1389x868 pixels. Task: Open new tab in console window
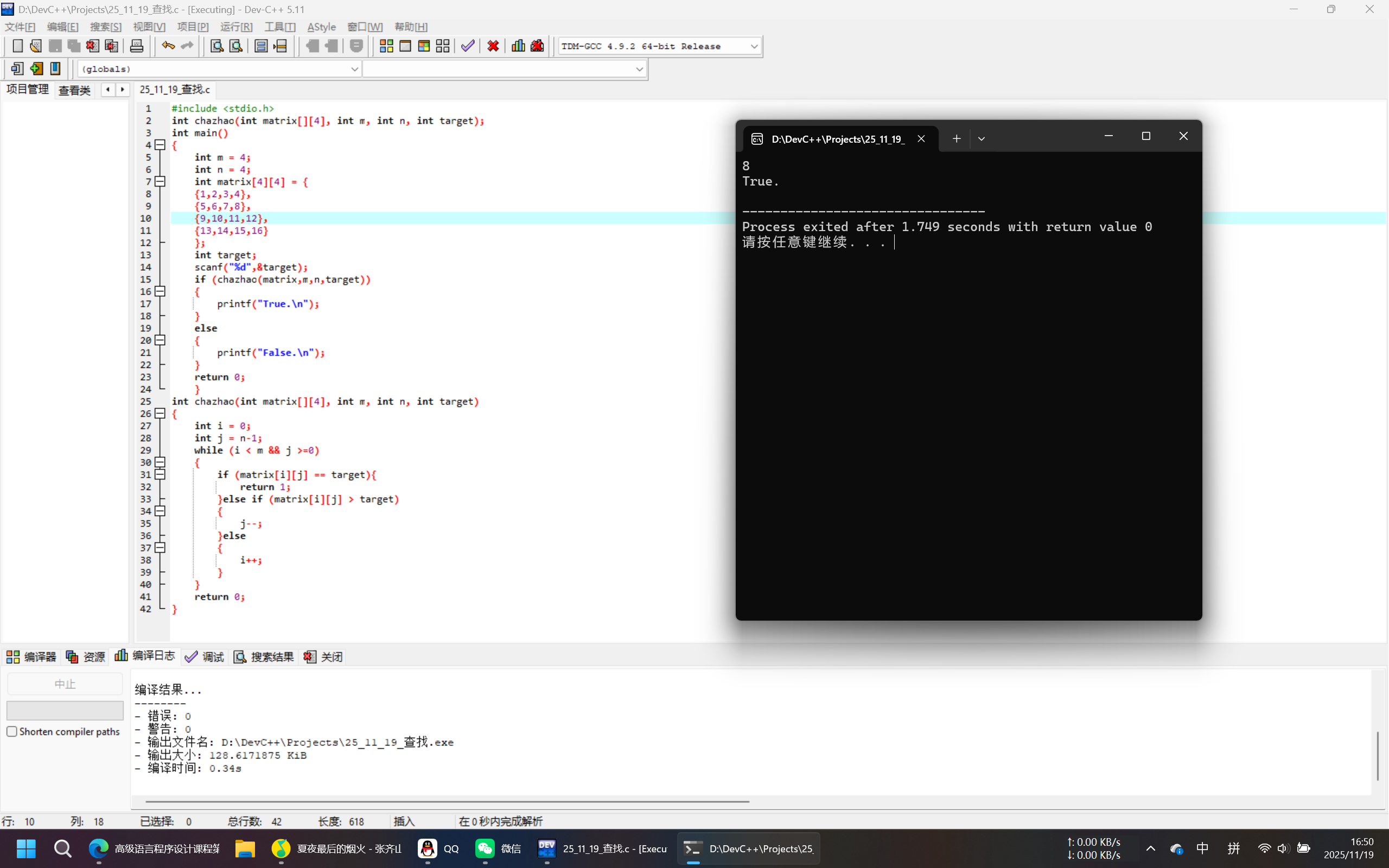point(956,139)
